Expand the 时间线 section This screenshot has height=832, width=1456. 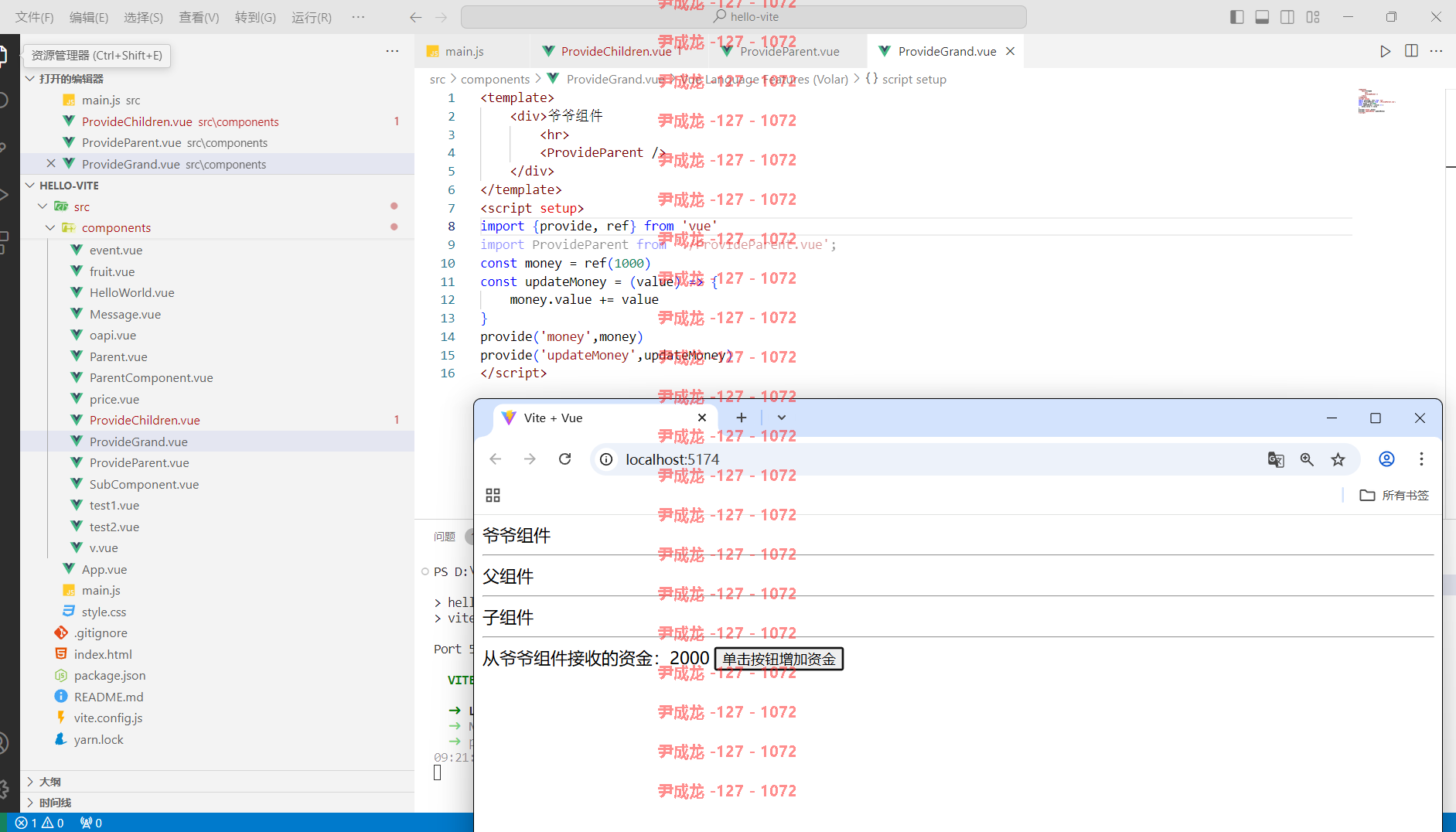pyautogui.click(x=30, y=803)
